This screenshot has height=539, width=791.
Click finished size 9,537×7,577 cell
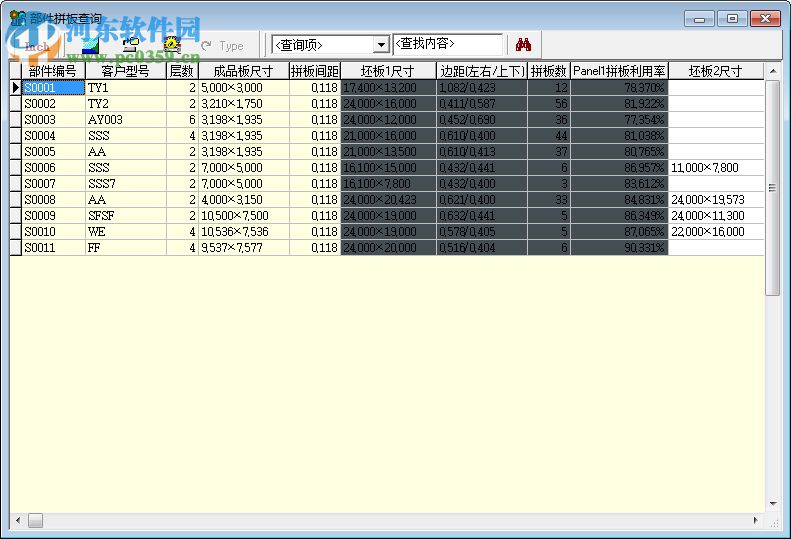point(244,248)
